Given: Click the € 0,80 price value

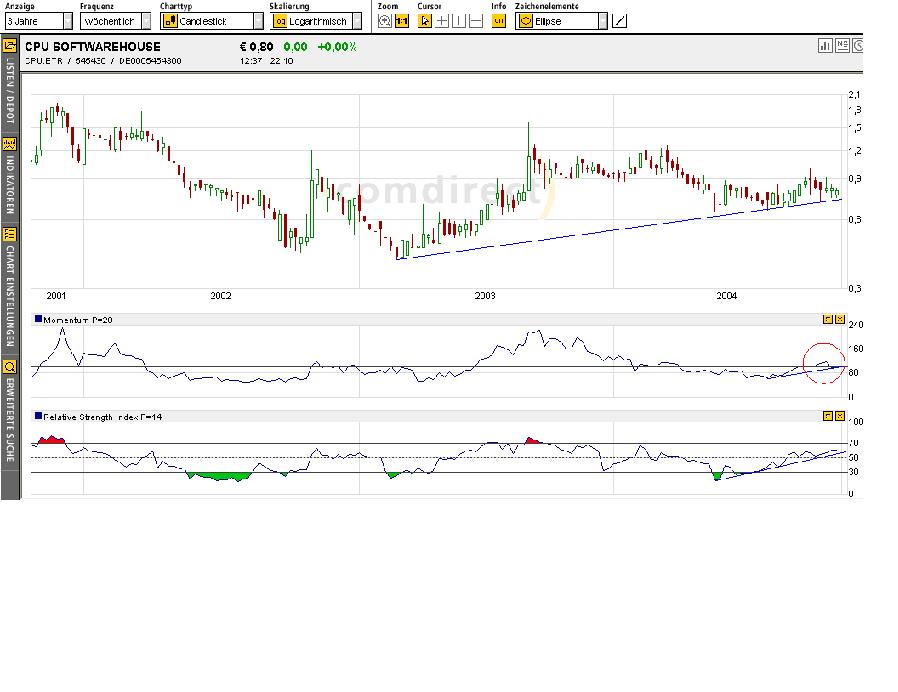Looking at the screenshot, I should [x=257, y=47].
